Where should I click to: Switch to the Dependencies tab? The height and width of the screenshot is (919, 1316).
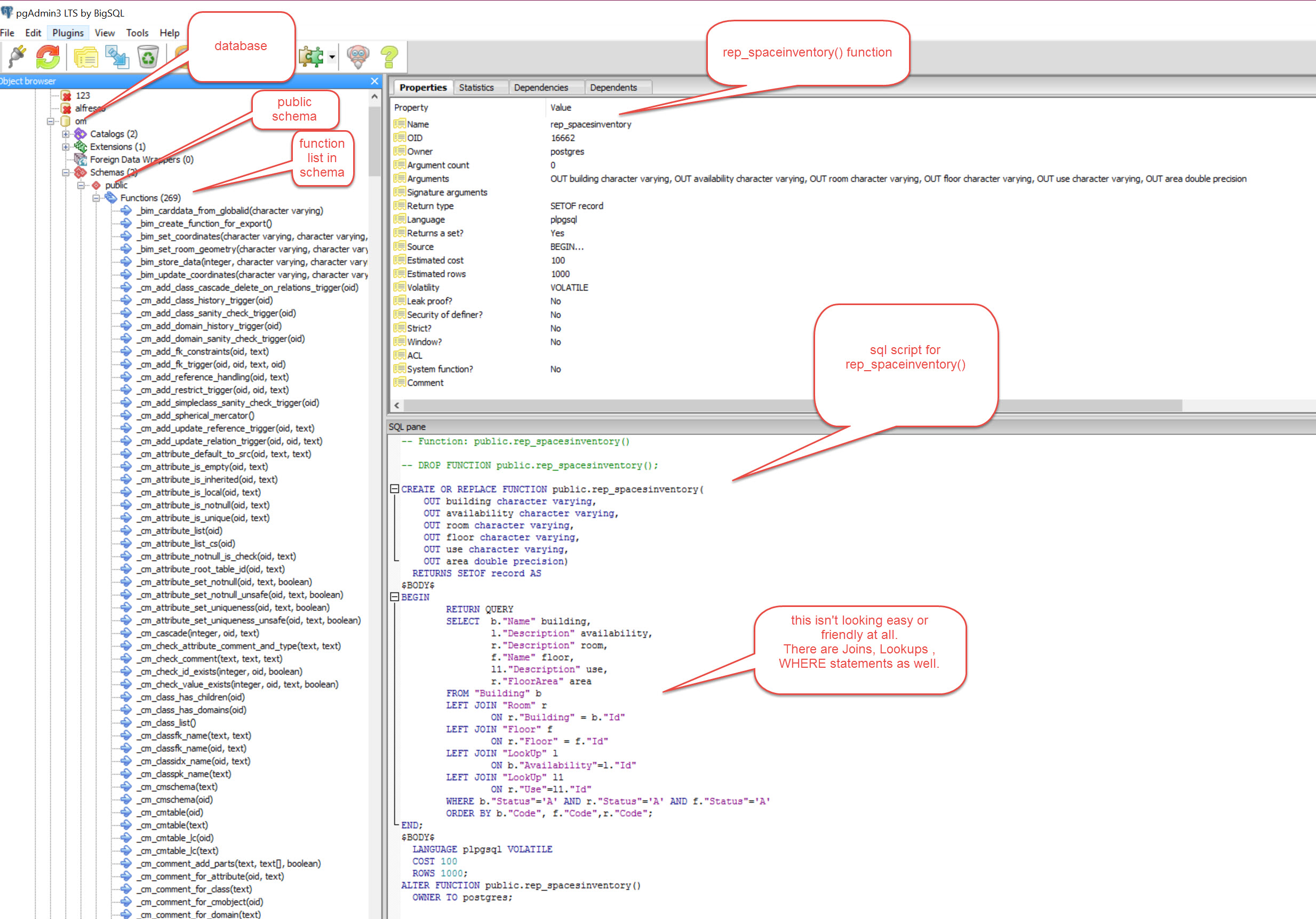coord(540,87)
